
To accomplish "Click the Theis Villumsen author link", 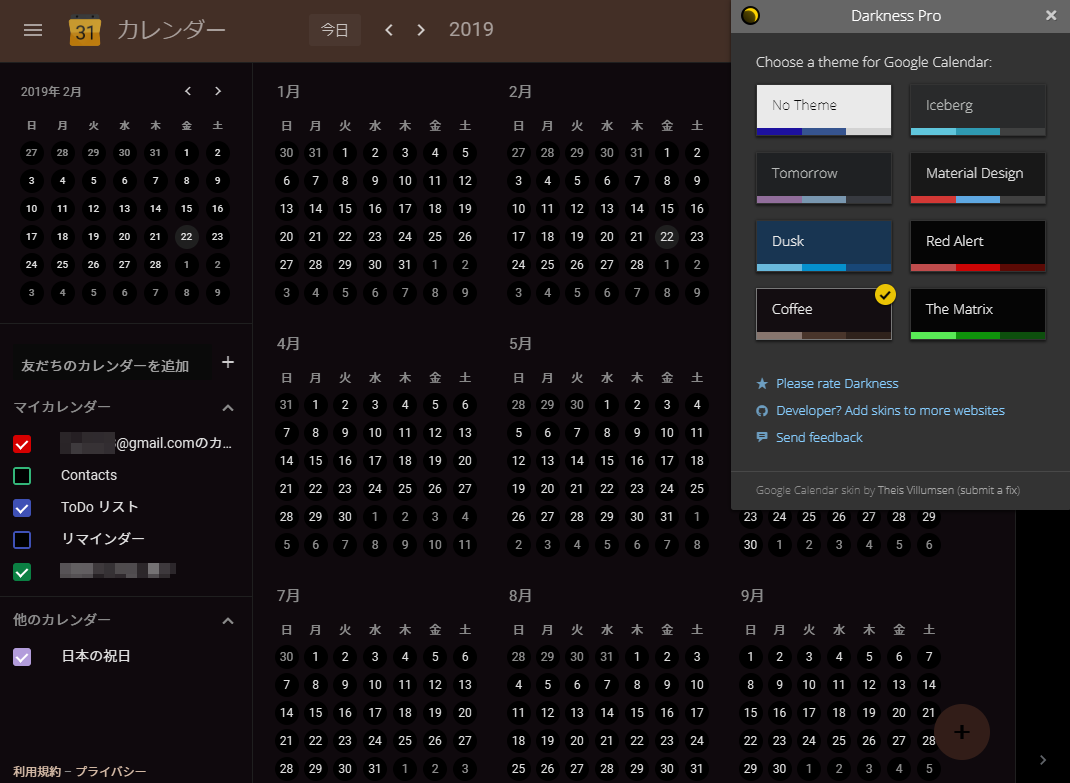I will pos(915,490).
